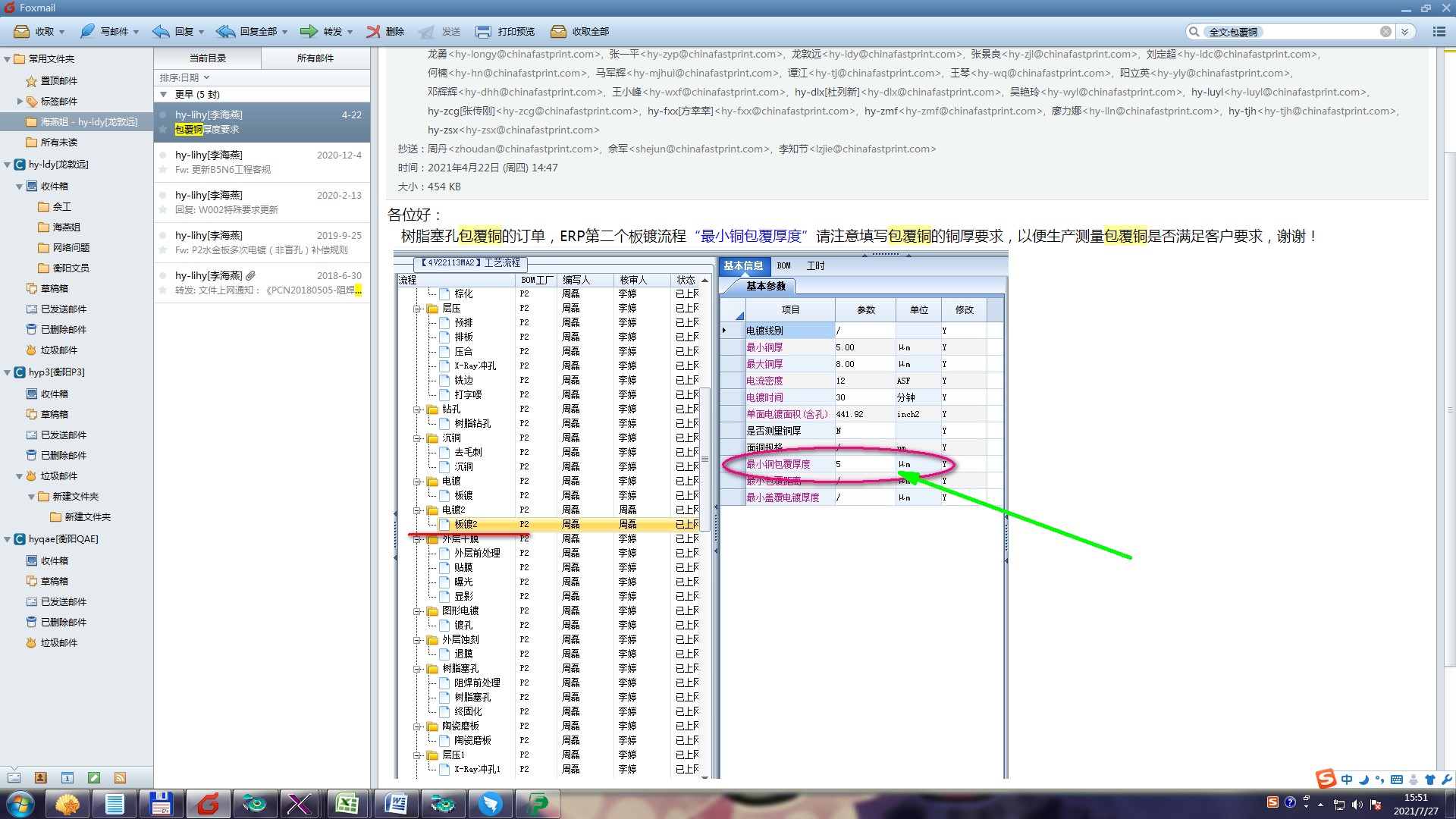Toggle star on 2019-9-25 email
This screenshot has width=1456, height=819.
162,250
